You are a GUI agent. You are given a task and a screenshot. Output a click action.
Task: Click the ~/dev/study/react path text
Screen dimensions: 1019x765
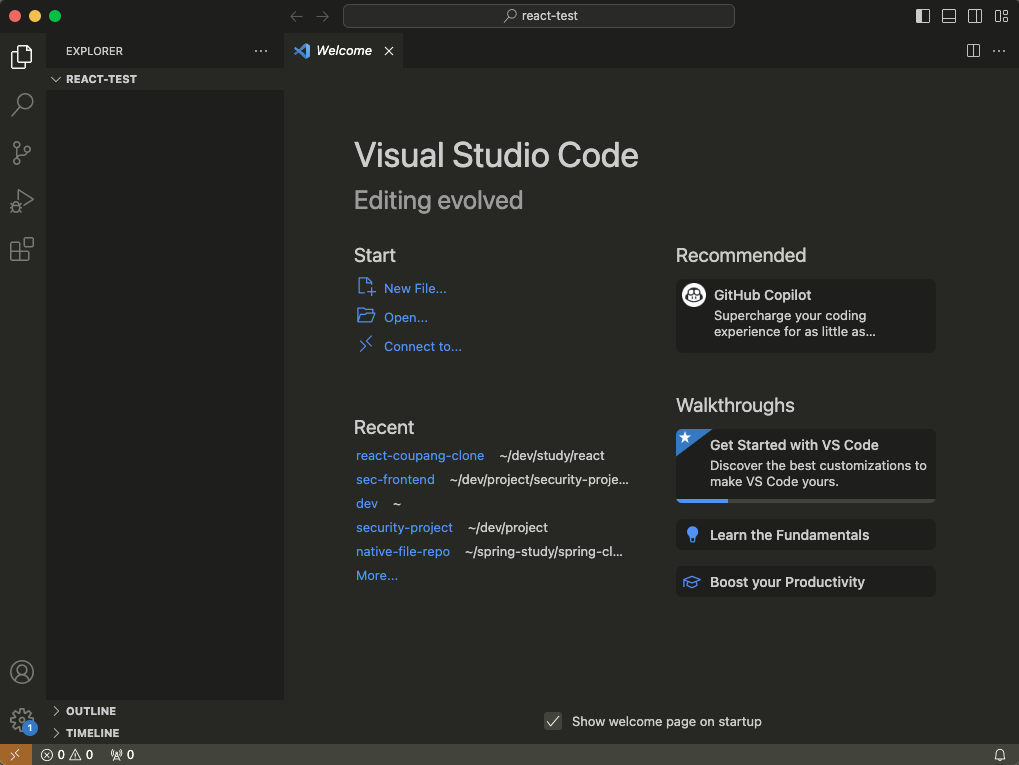(552, 456)
